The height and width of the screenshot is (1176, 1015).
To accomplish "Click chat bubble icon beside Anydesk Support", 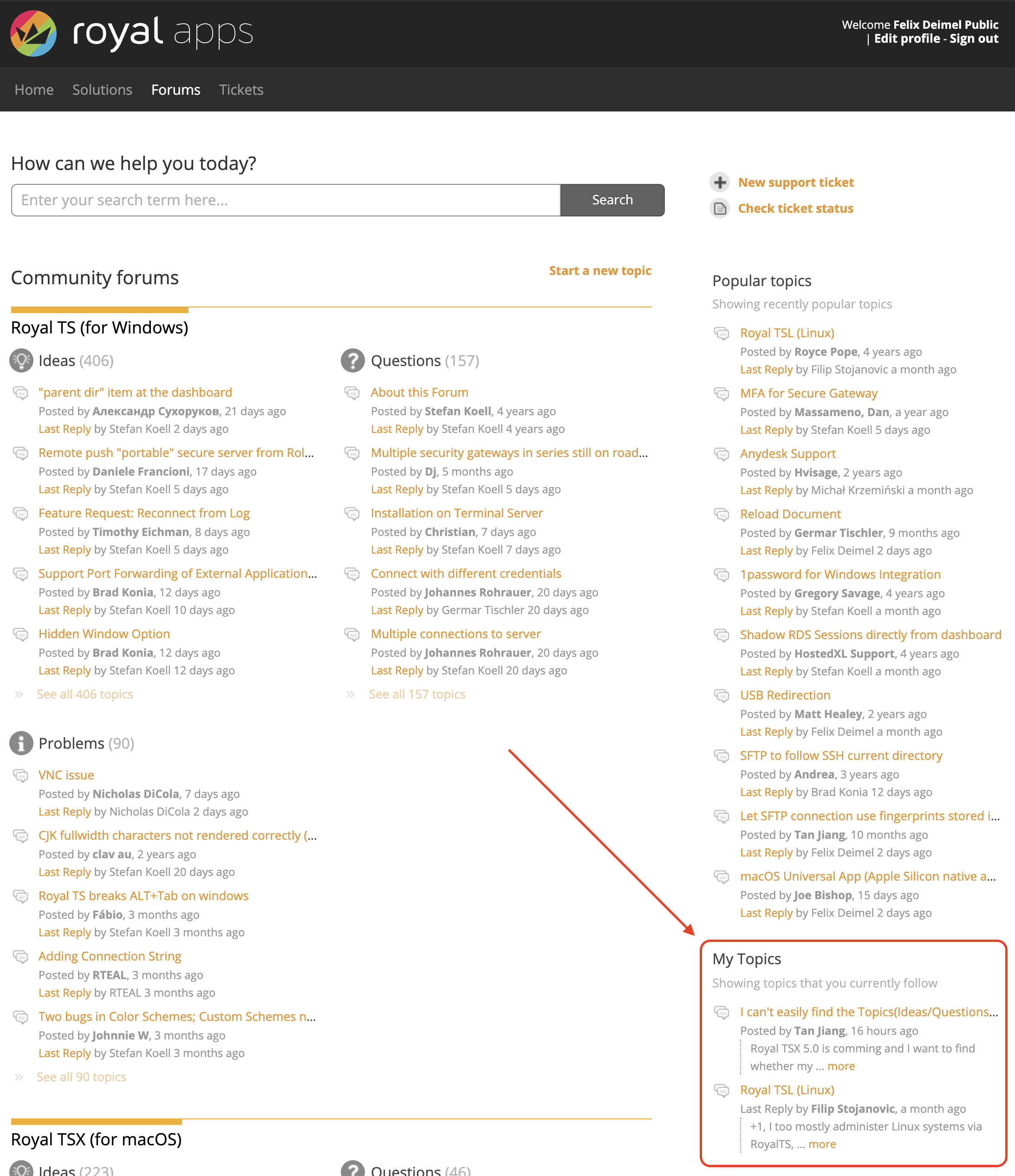I will (x=722, y=454).
